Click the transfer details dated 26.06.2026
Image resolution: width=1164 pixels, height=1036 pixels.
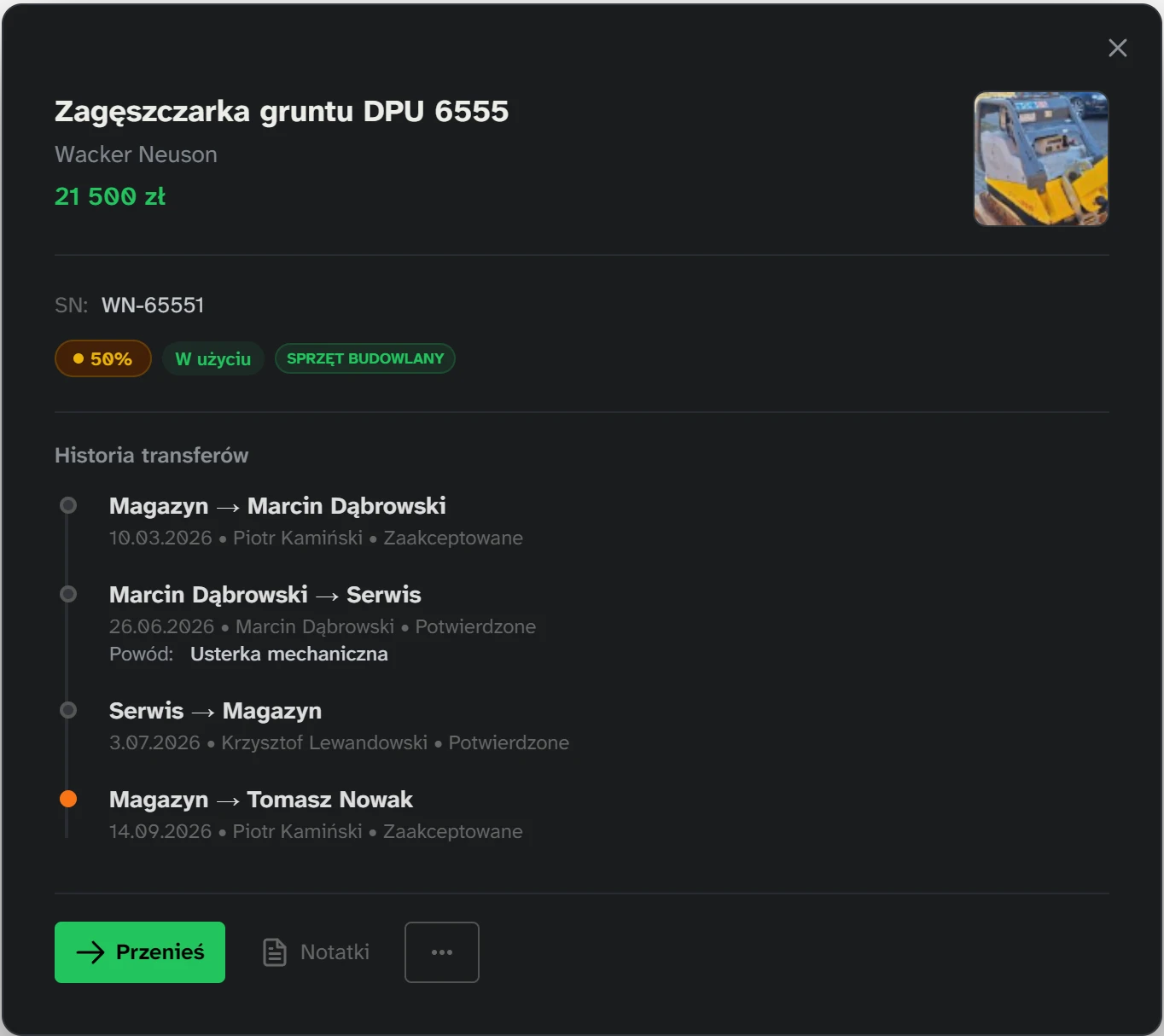pos(323,627)
